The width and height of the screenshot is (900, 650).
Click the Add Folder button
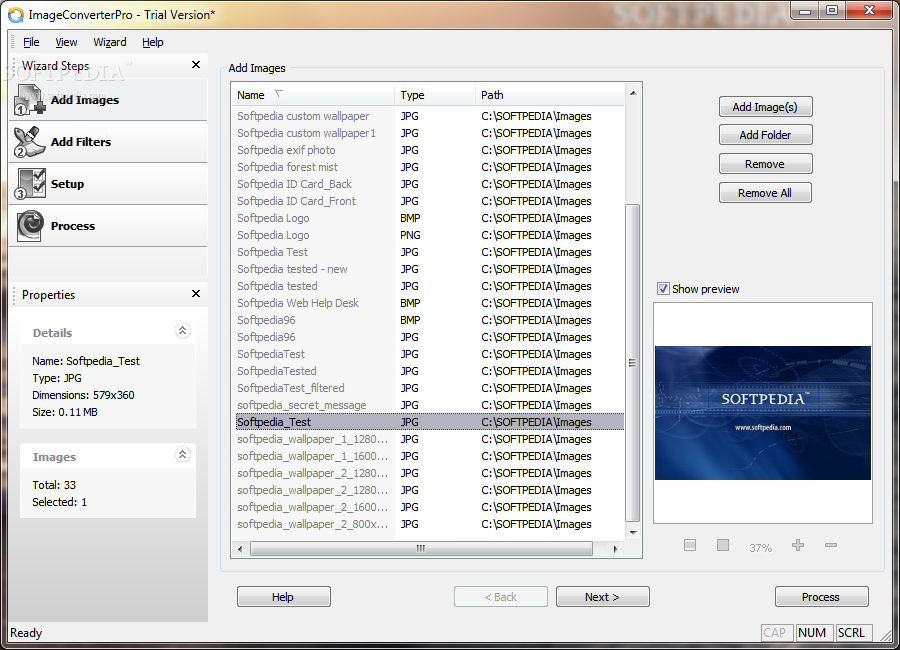click(x=765, y=135)
